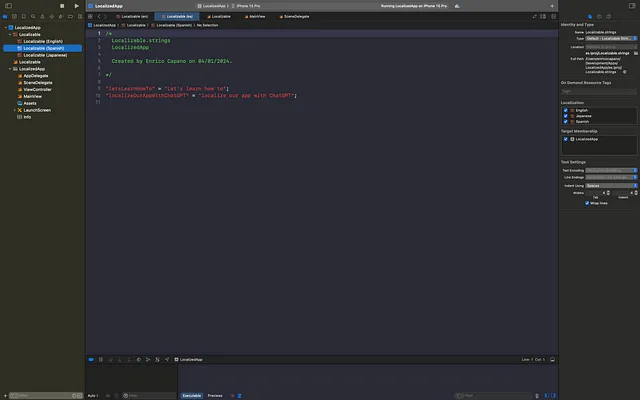Viewport: 640px width, 400px height.
Task: Choose the location folder icon
Action: pos(636,53)
